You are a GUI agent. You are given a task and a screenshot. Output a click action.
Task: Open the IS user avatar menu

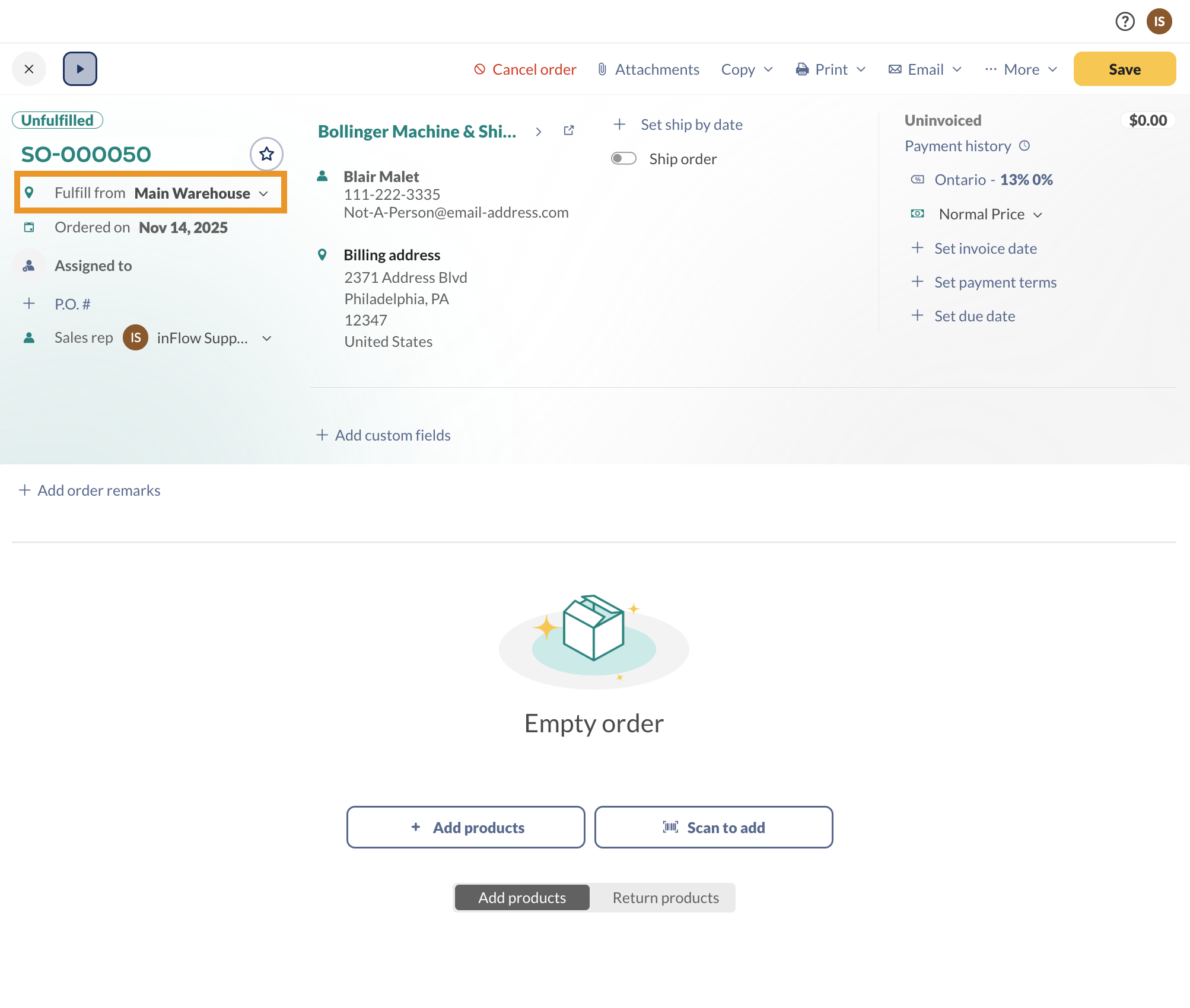click(x=1159, y=21)
